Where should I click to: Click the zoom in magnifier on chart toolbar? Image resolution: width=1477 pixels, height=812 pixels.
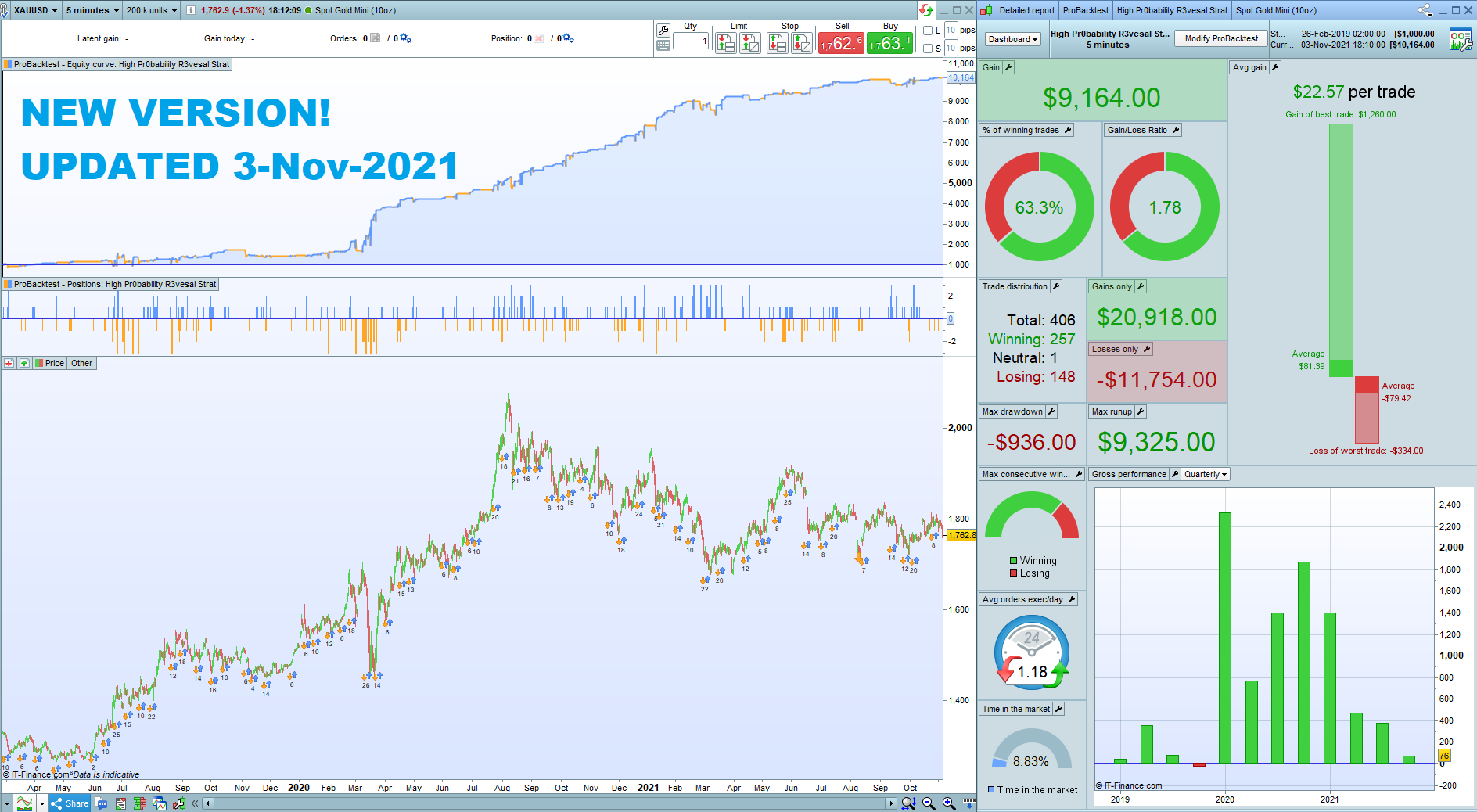(949, 803)
